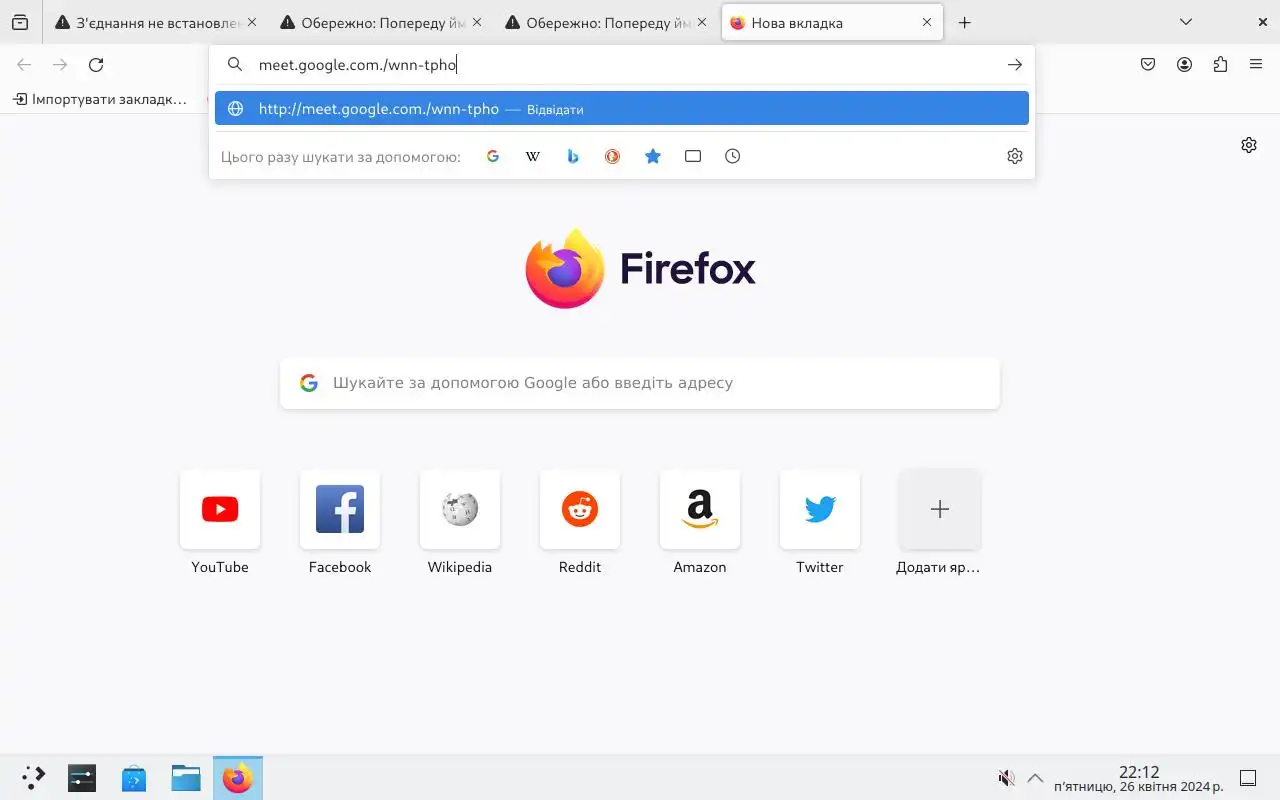The height and width of the screenshot is (800, 1280).
Task: Open Firefox View tab list icon
Action: [20, 22]
